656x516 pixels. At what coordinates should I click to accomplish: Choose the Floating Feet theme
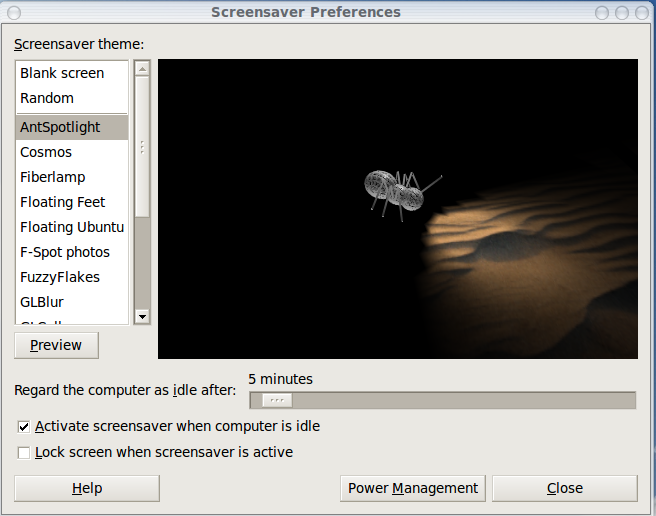tap(72, 202)
